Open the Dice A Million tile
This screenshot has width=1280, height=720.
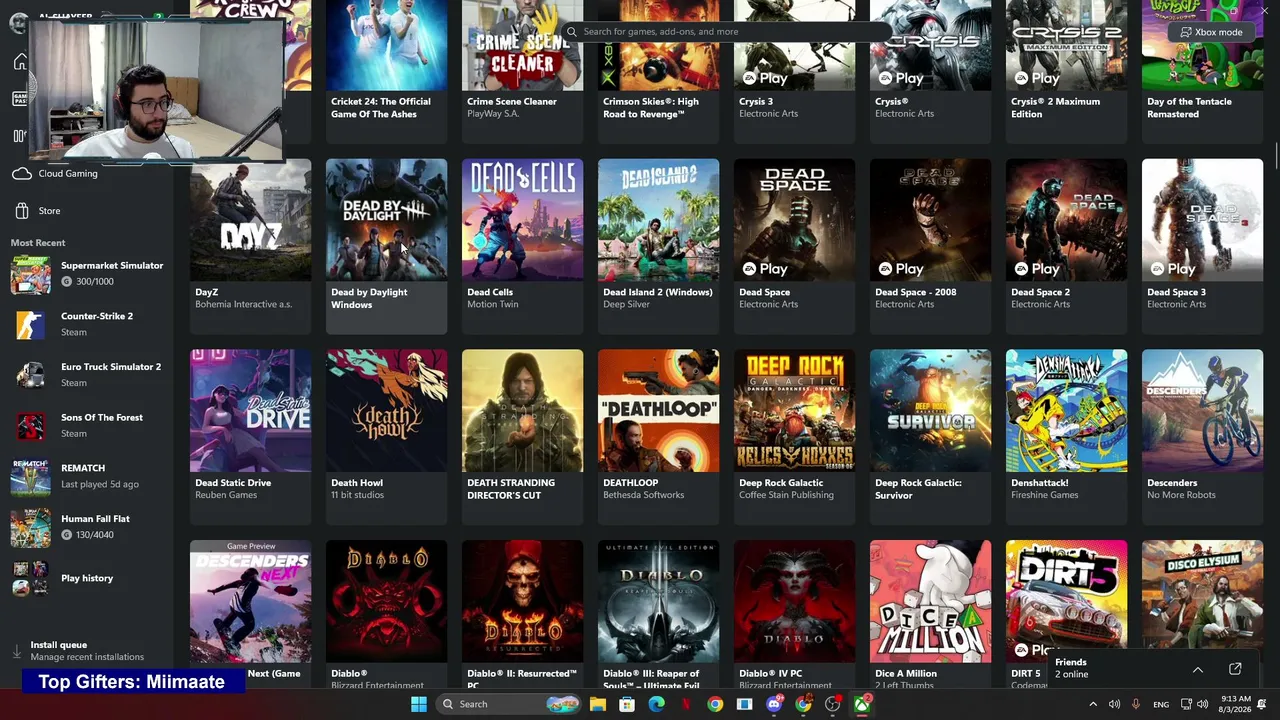[x=930, y=614]
